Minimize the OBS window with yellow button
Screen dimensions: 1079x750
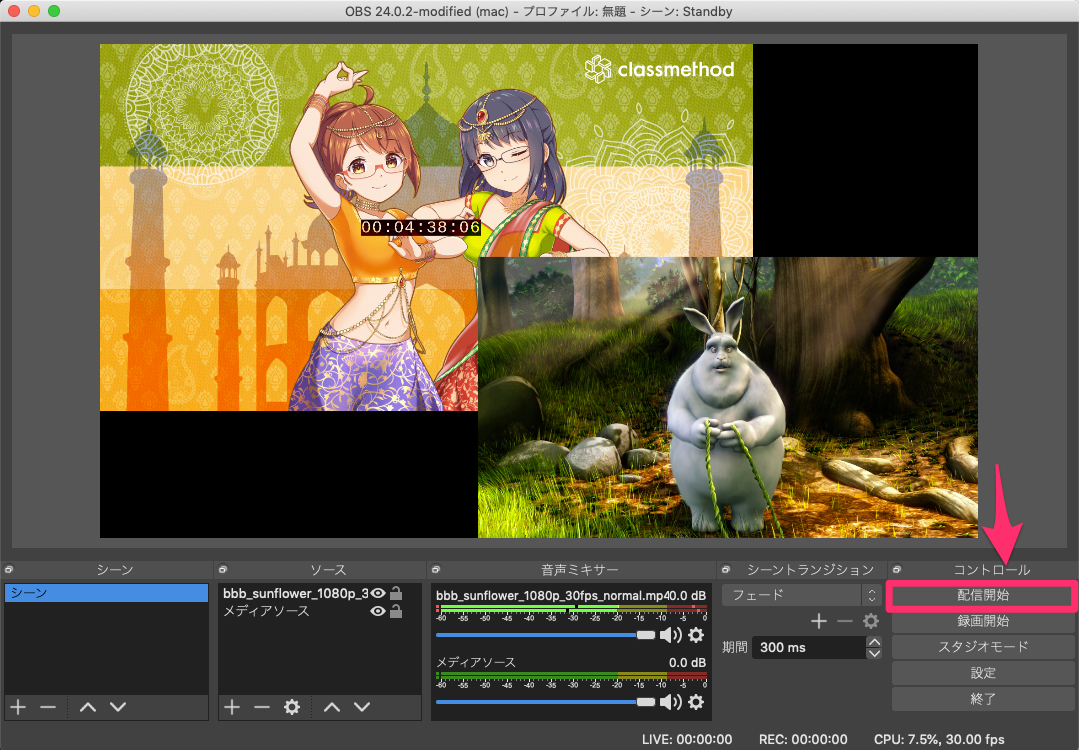tap(34, 11)
